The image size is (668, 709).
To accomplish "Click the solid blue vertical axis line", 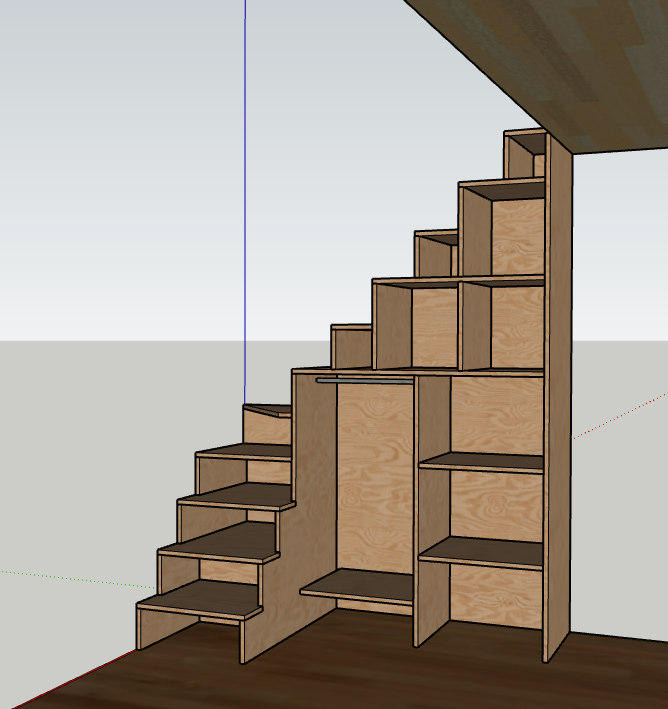I will 245,202.
